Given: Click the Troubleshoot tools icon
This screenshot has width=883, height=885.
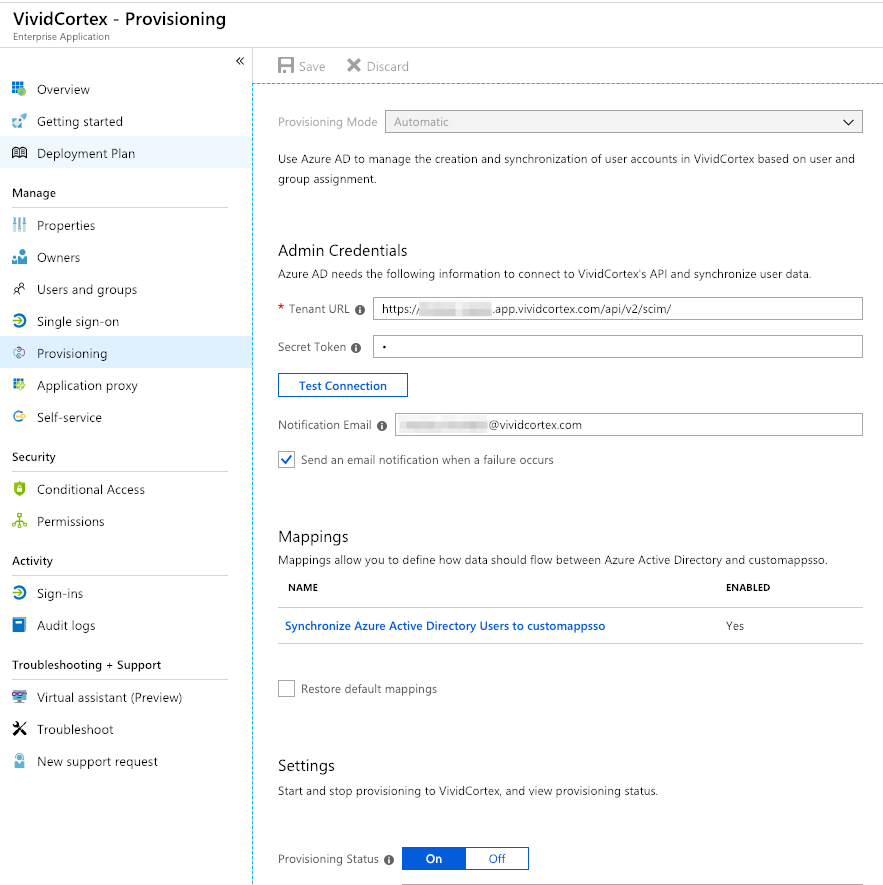Looking at the screenshot, I should 19,729.
